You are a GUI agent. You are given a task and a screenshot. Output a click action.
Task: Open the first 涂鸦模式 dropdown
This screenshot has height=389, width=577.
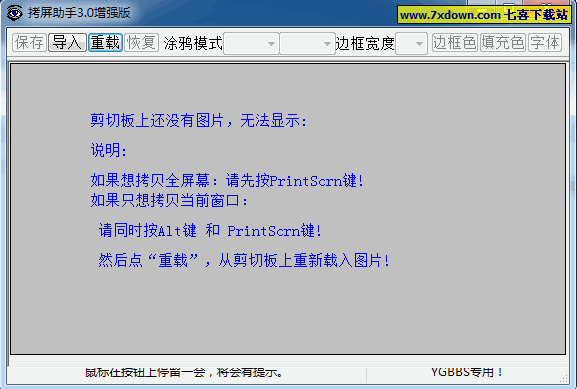click(x=251, y=43)
